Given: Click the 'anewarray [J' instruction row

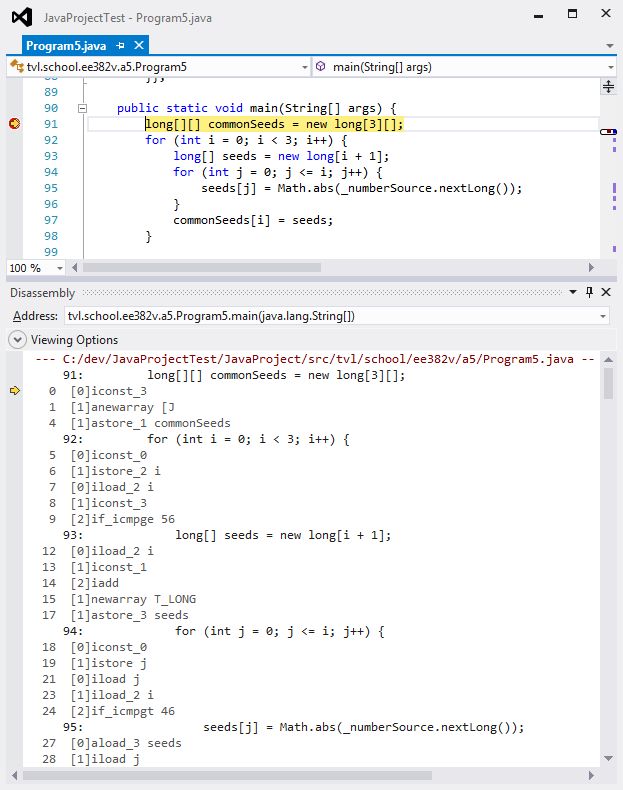Looking at the screenshot, I should pyautogui.click(x=122, y=407).
